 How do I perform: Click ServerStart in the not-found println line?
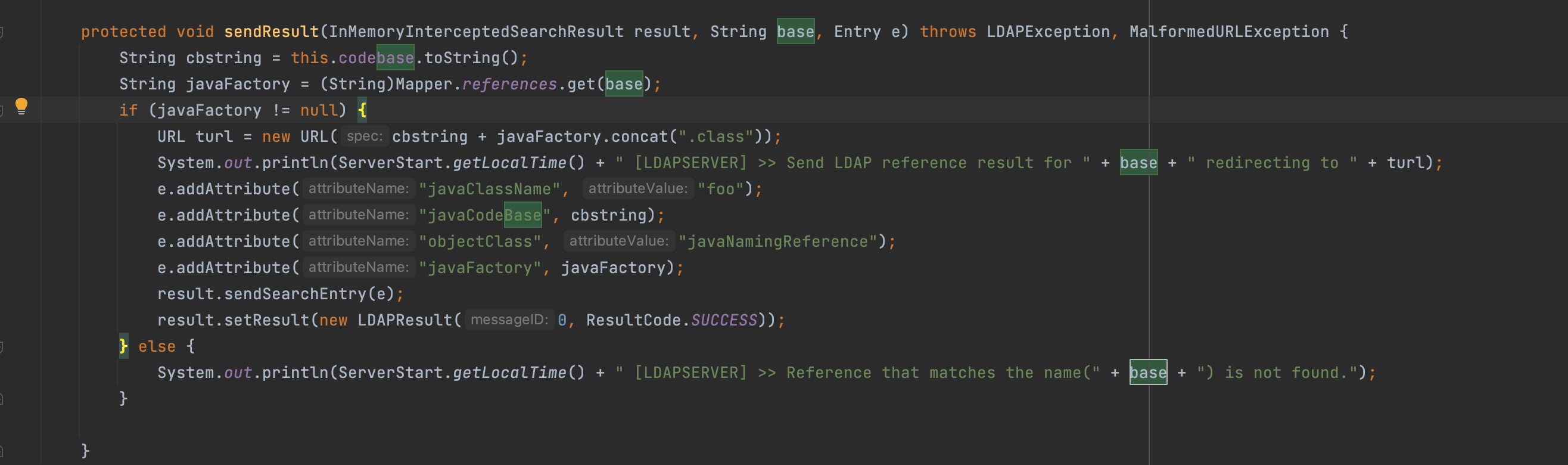[x=391, y=373]
